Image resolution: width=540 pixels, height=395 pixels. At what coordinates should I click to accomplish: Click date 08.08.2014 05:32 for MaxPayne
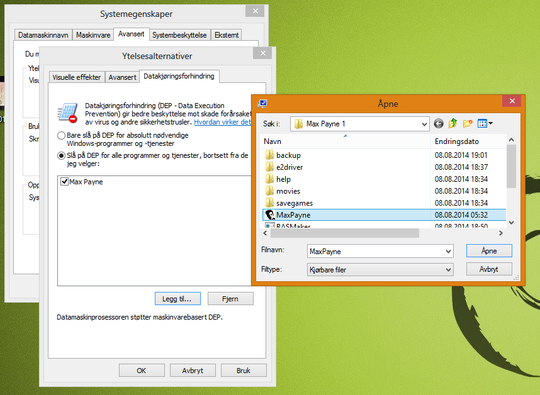tap(461, 215)
